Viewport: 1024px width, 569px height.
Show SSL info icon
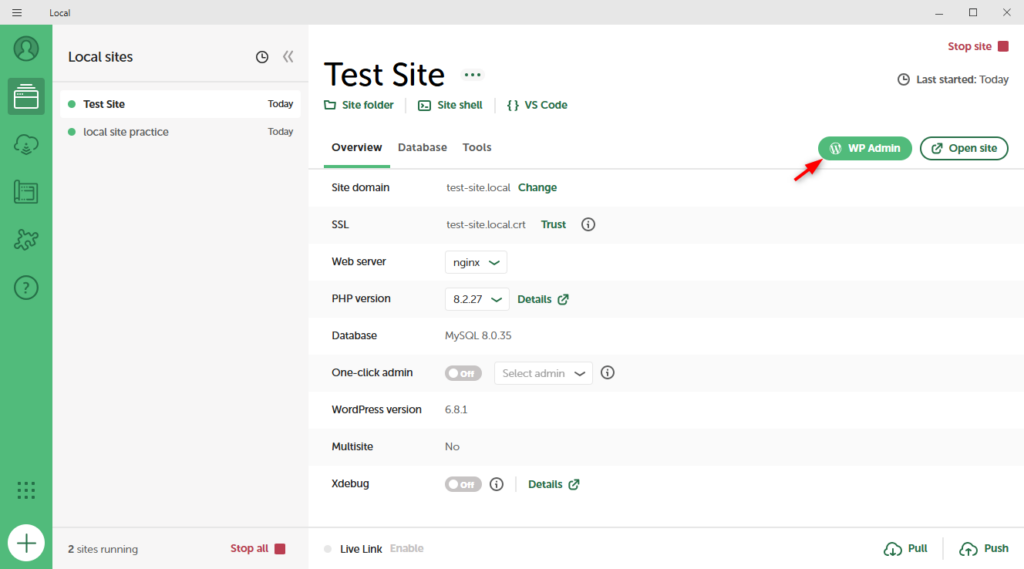[x=588, y=225]
